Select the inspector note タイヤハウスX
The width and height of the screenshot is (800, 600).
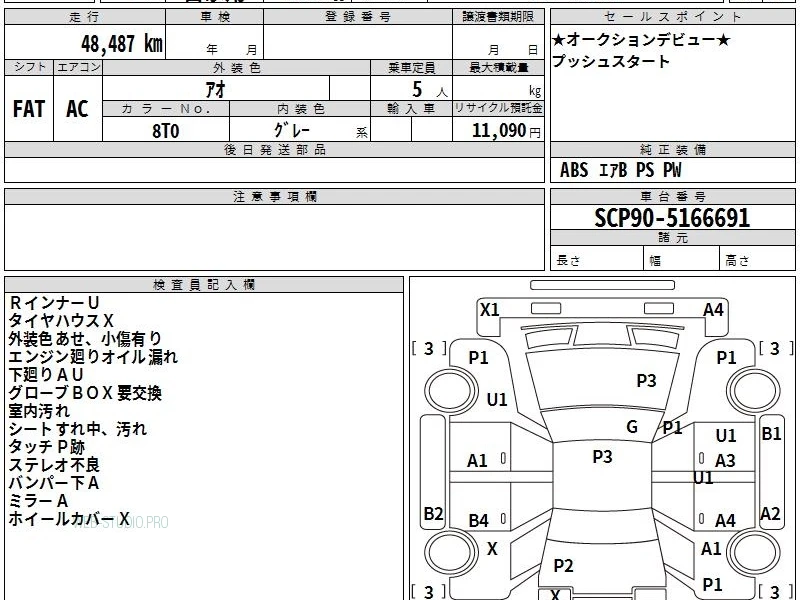tap(61, 321)
